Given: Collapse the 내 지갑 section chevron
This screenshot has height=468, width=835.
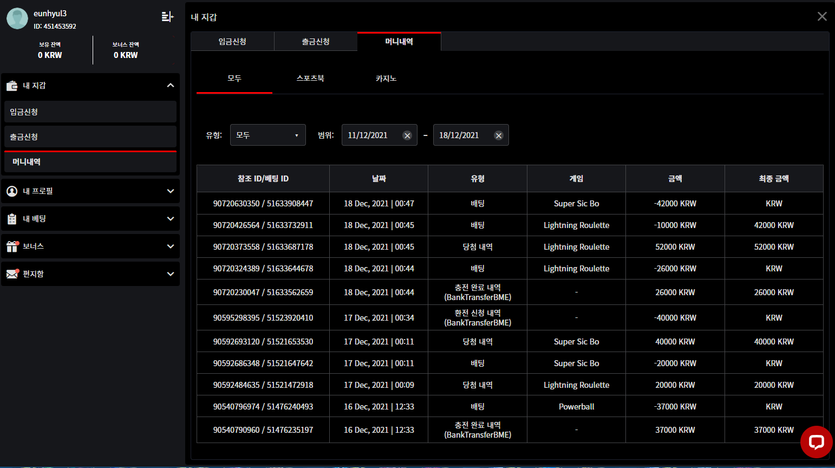Looking at the screenshot, I should coord(170,86).
